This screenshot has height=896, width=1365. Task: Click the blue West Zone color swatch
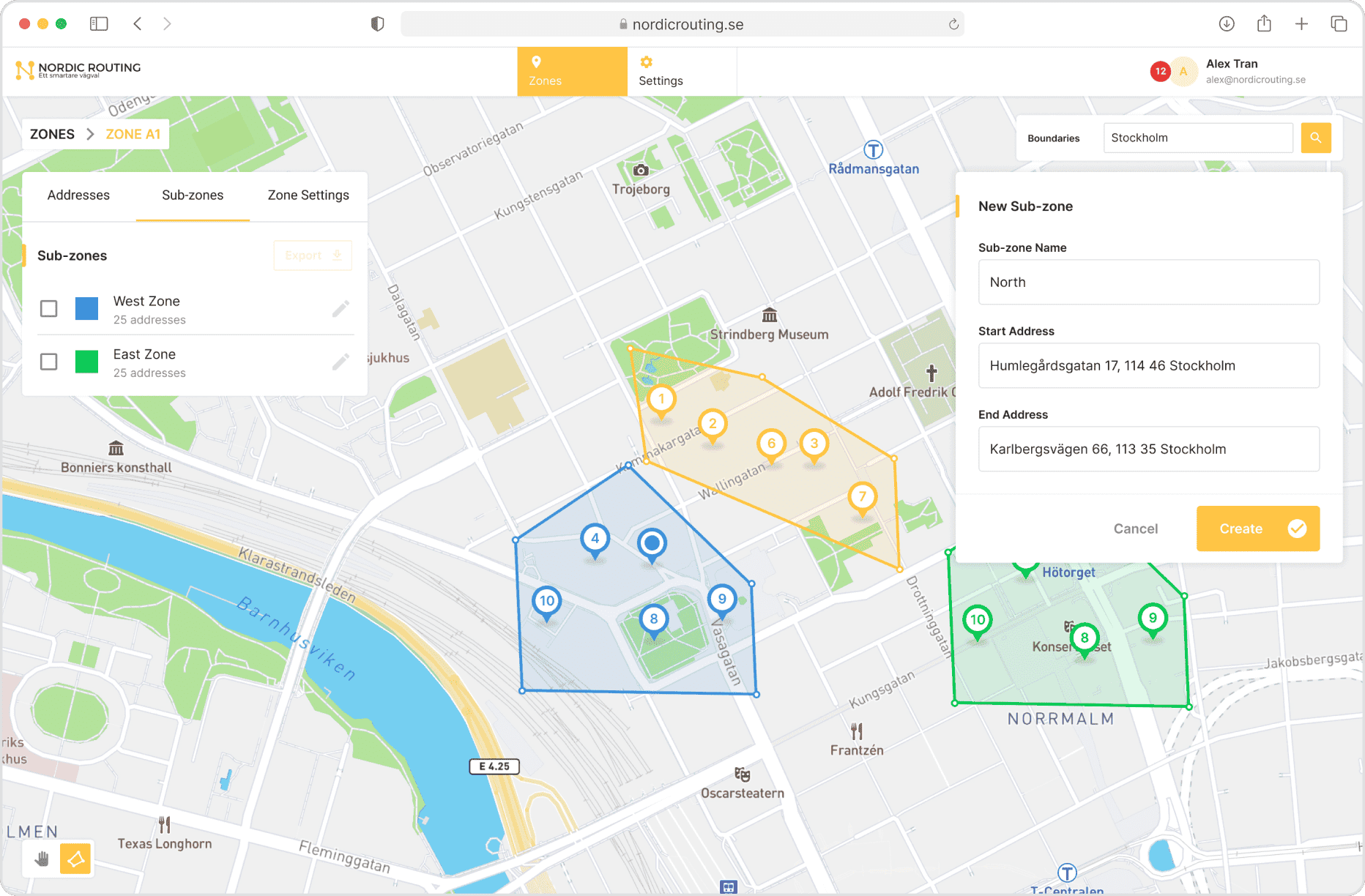click(x=87, y=309)
